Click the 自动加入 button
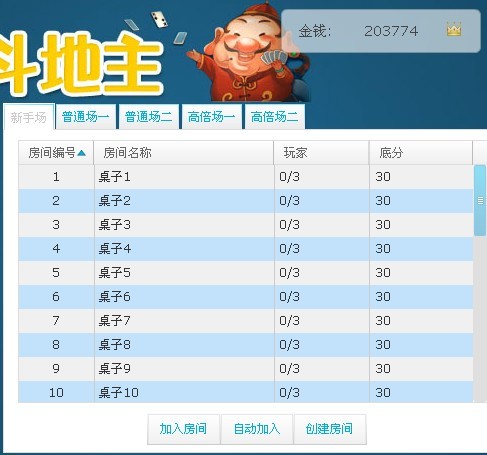The width and height of the screenshot is (487, 455). (257, 429)
